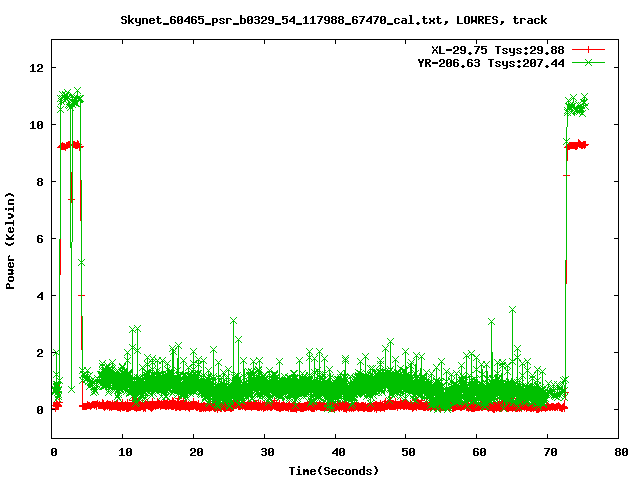Click x-axis tick label 40
The width and height of the screenshot is (640, 480).
[338, 452]
